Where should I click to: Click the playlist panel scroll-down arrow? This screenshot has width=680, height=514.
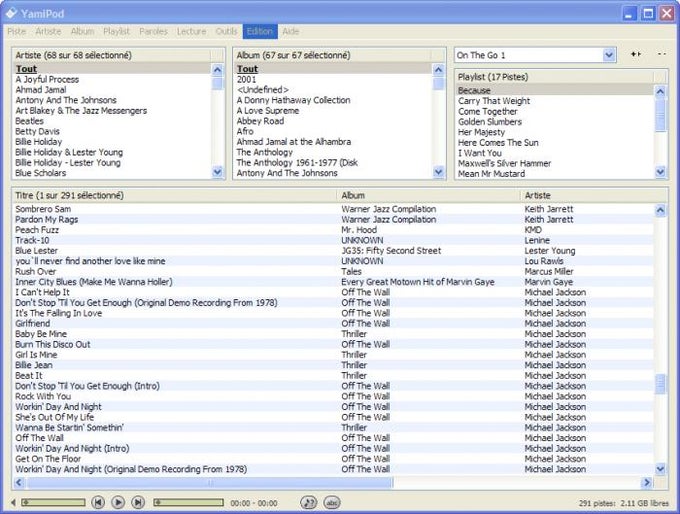(x=660, y=172)
